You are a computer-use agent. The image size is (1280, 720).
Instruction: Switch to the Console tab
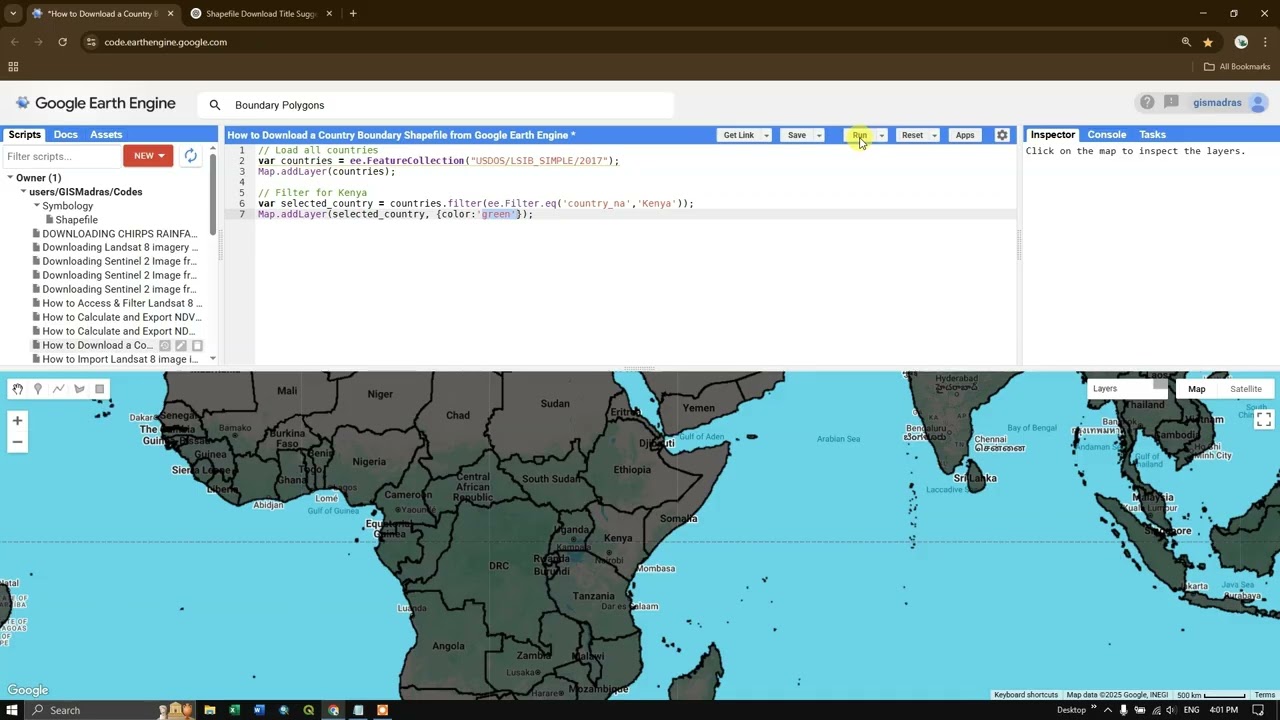point(1107,134)
